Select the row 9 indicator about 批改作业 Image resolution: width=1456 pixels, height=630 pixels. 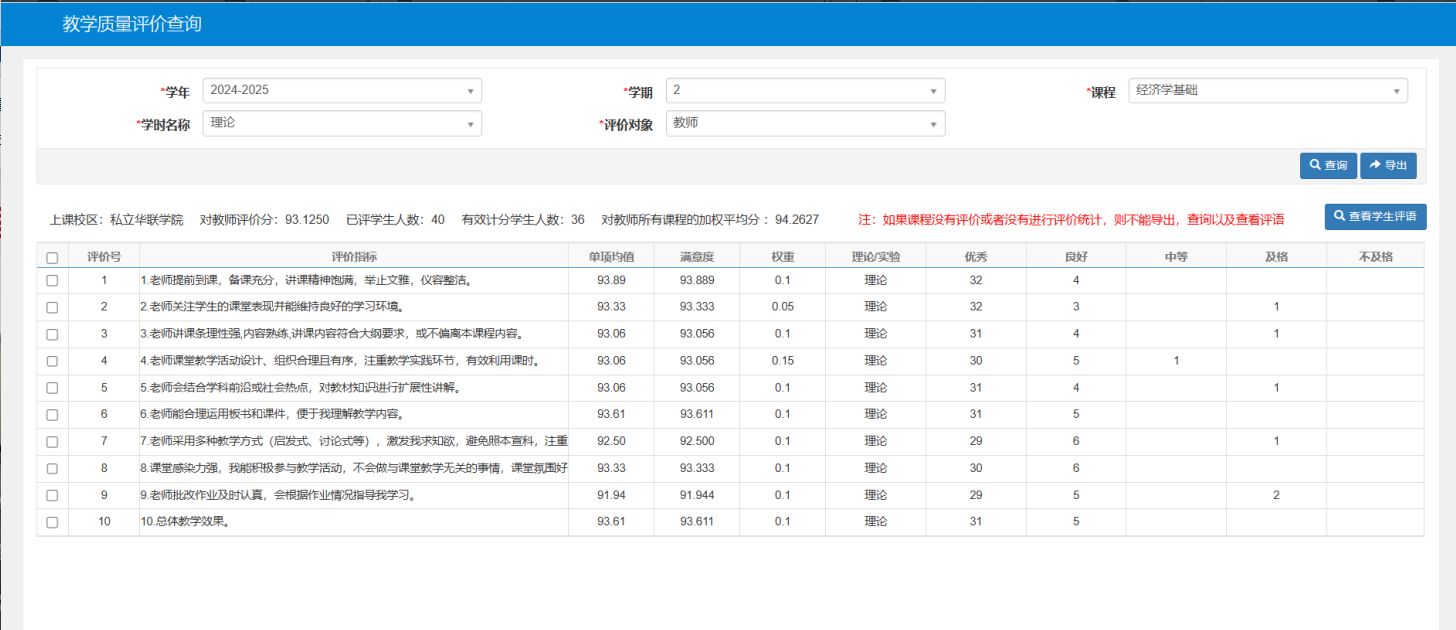277,495
